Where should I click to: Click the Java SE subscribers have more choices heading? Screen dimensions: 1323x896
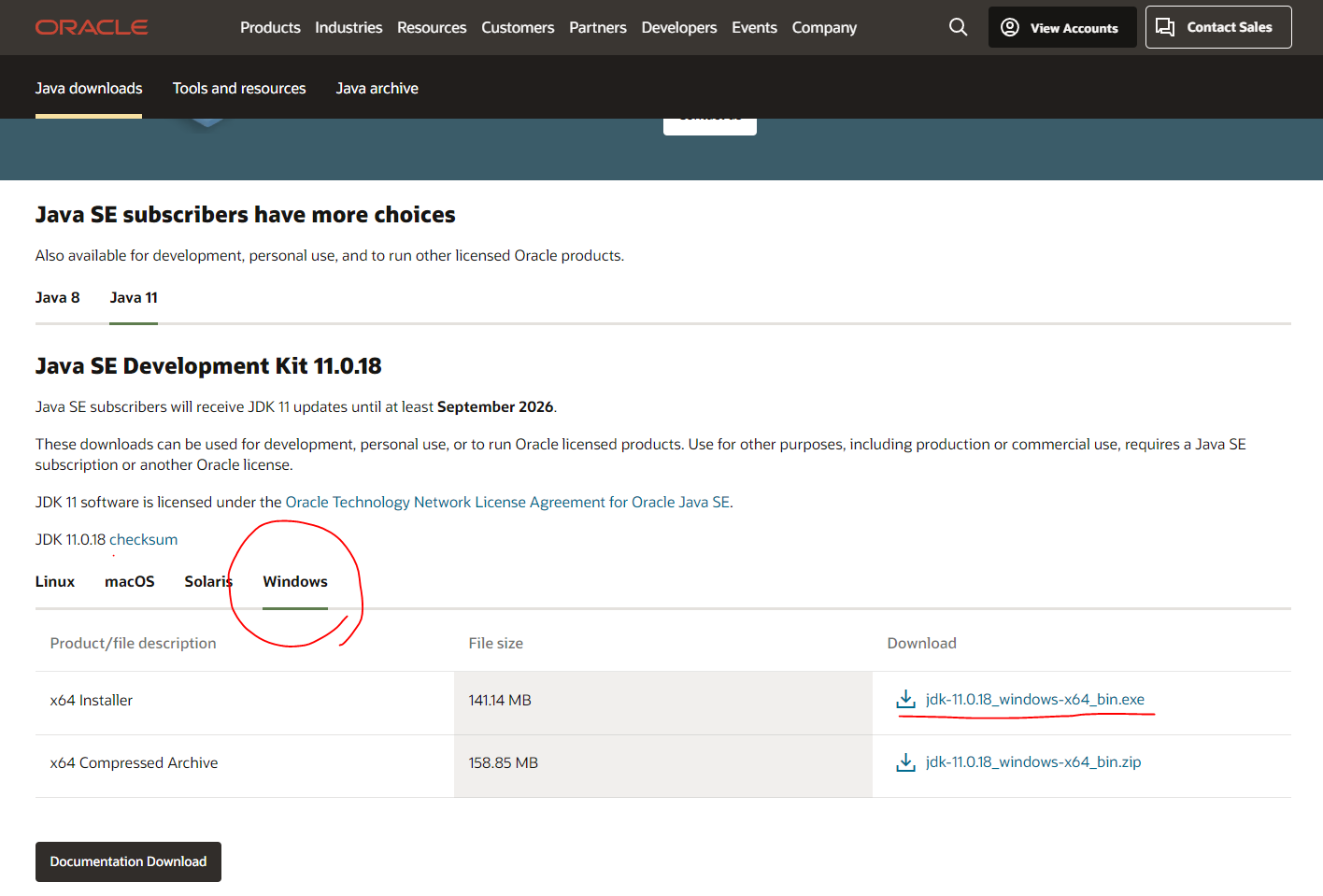246,215
